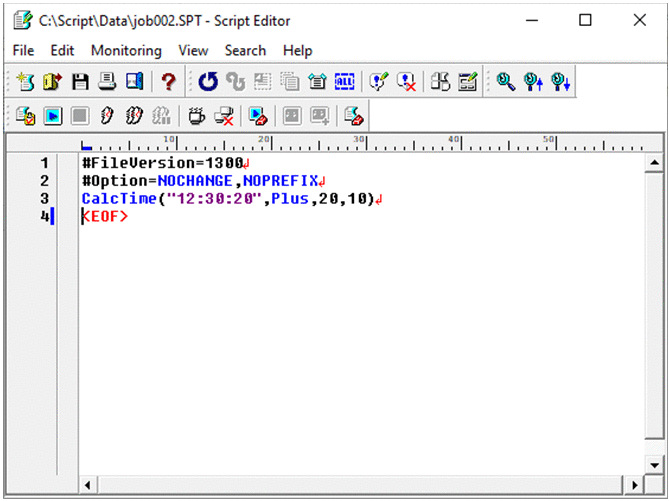Open the View menu
Screen dimensions: 669x501
click(x=193, y=50)
